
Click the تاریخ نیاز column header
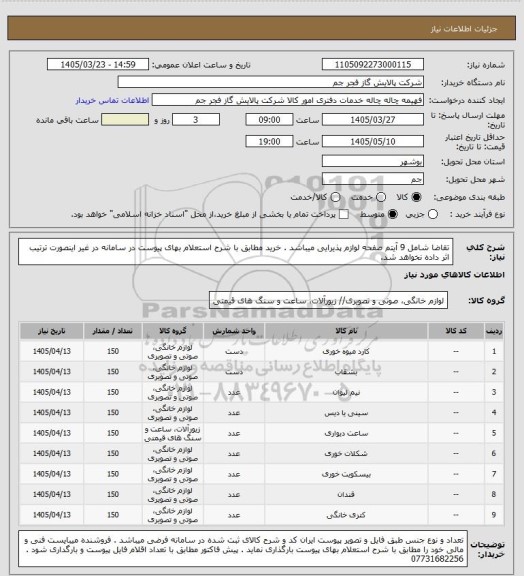(51, 331)
